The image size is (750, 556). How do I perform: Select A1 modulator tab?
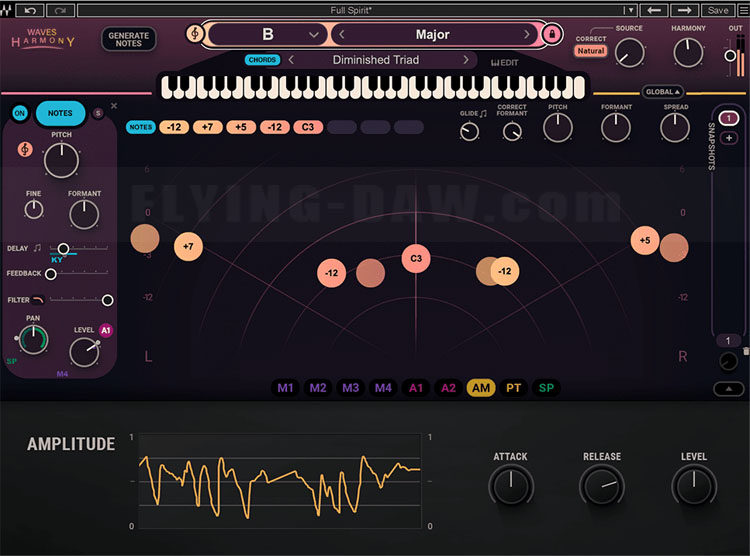coord(416,388)
